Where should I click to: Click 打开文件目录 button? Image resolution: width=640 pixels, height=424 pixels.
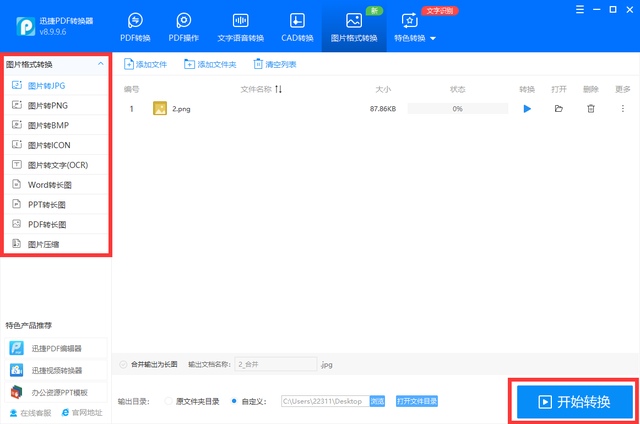coord(417,401)
